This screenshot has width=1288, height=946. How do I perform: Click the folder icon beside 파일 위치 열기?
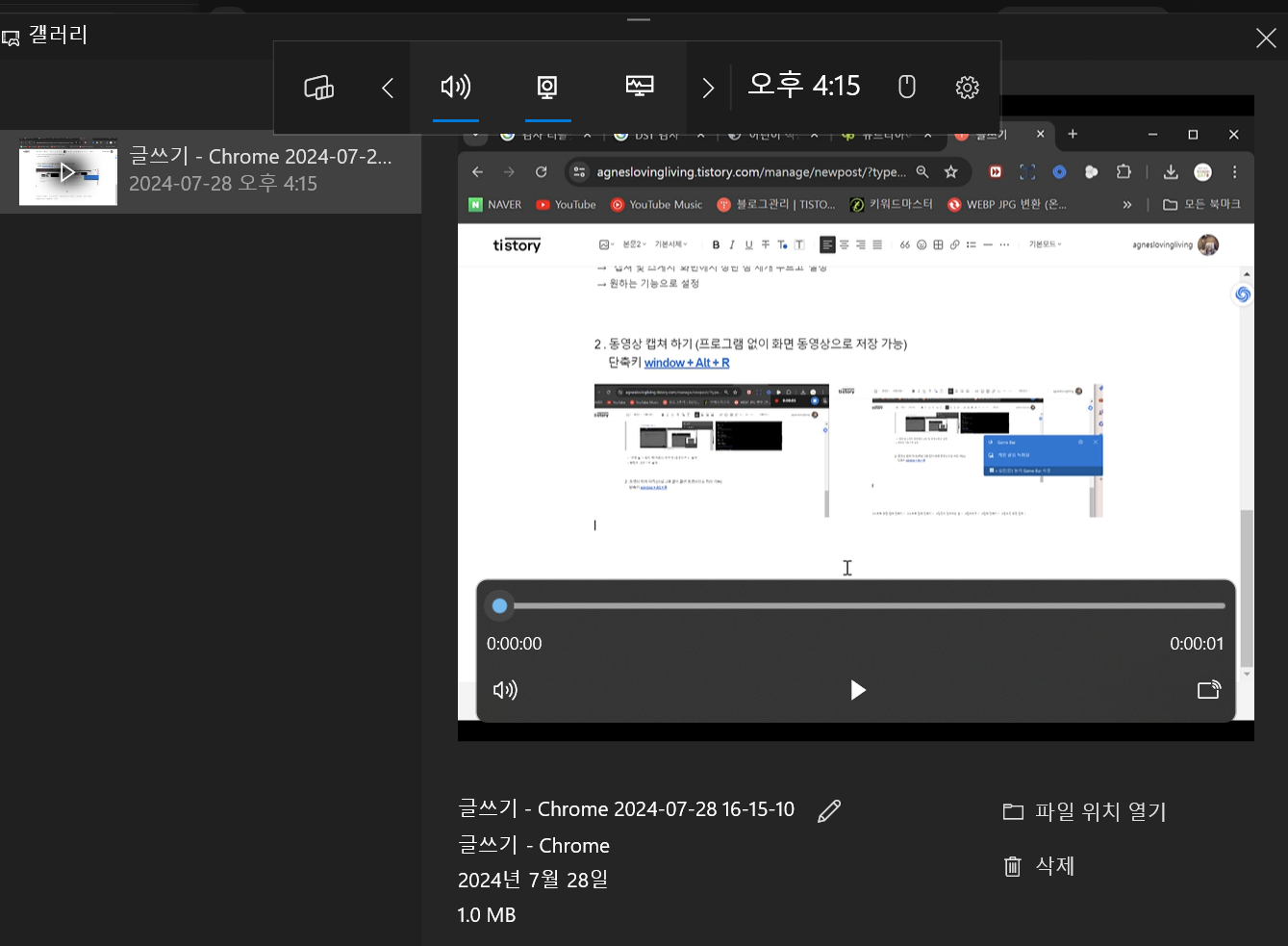[x=1013, y=811]
